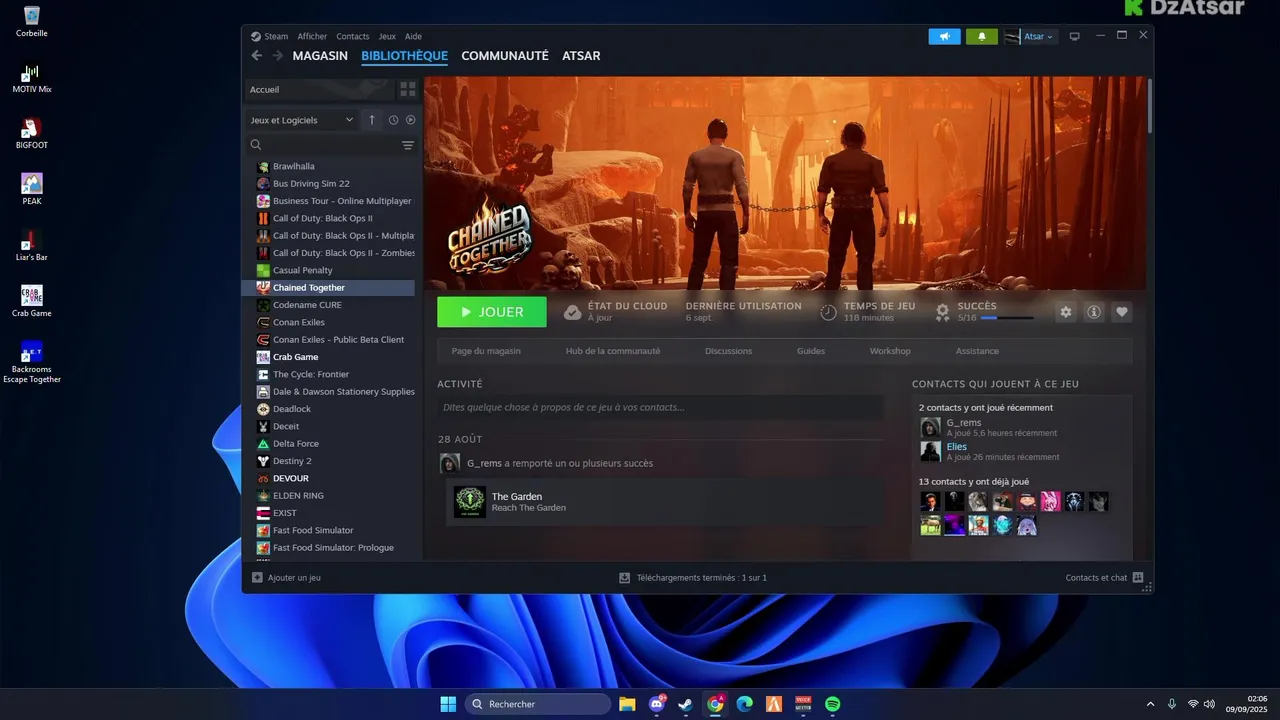1280x720 pixels.
Task: Toggle ready-to-play filter icon
Action: [x=410, y=120]
